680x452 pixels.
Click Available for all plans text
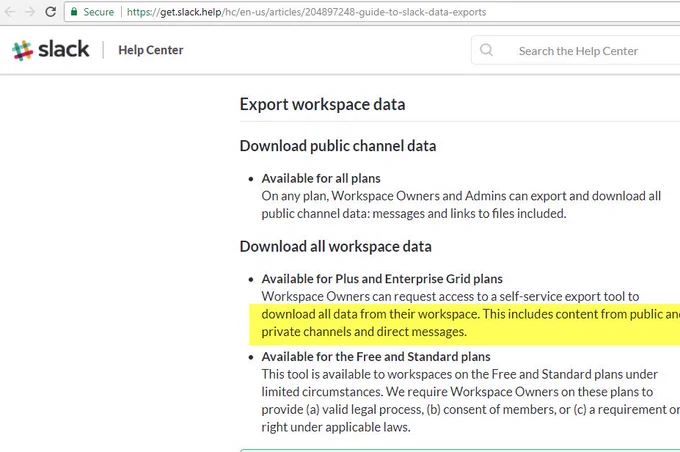[x=321, y=178]
